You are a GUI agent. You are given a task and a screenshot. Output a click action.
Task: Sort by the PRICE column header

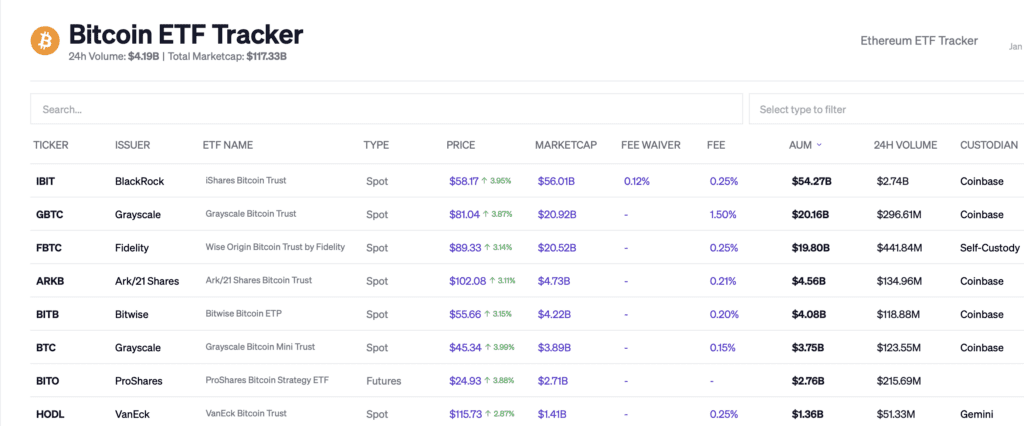461,145
